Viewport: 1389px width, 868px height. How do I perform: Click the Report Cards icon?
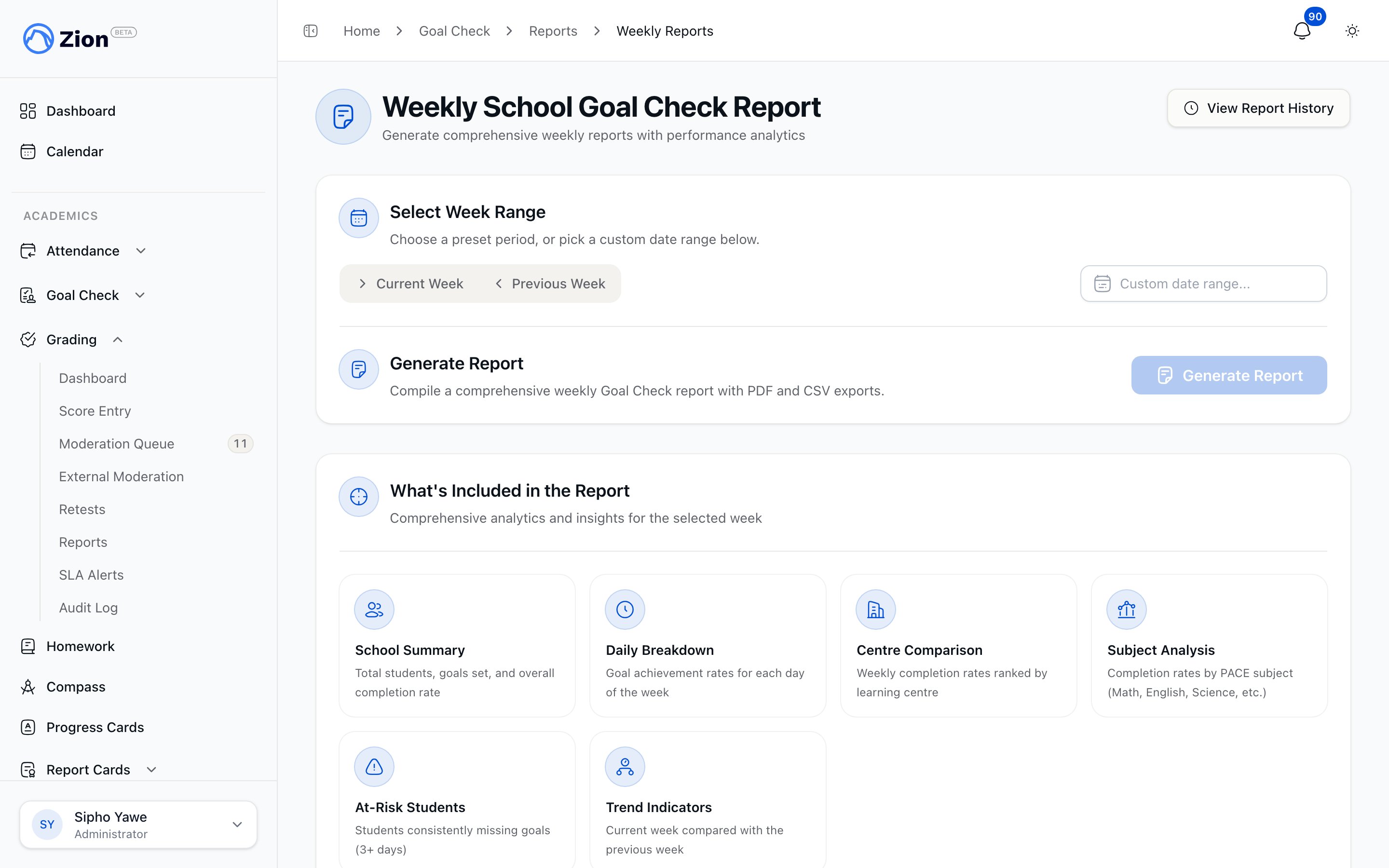[x=27, y=770]
